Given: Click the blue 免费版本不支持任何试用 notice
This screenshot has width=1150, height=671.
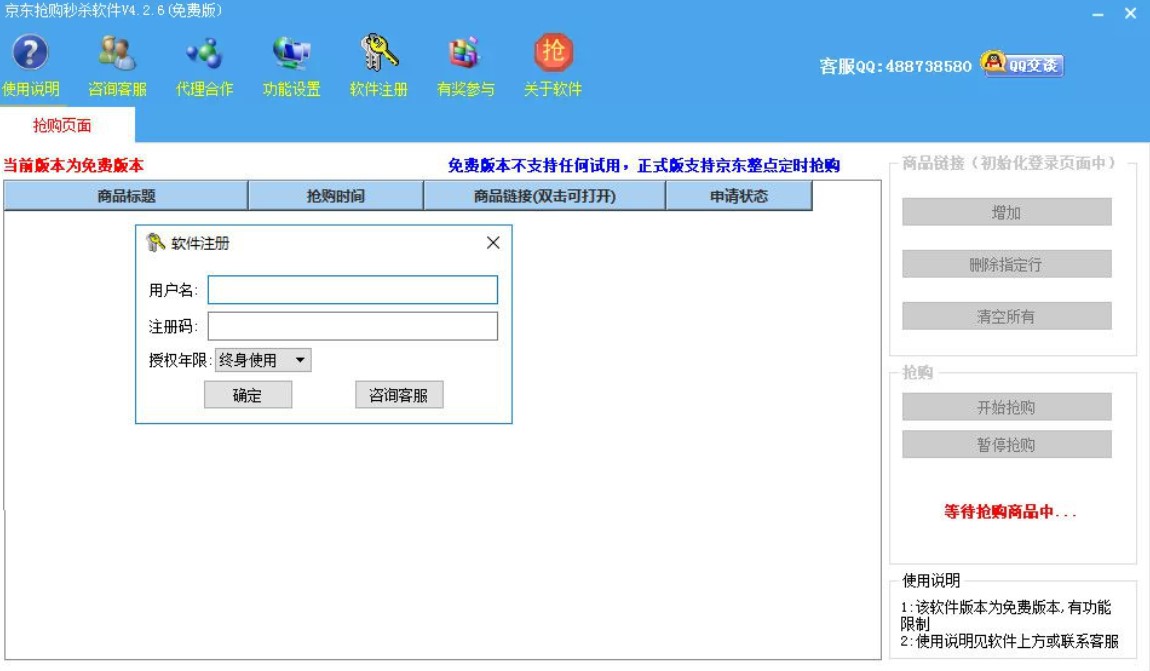Looking at the screenshot, I should click(644, 166).
